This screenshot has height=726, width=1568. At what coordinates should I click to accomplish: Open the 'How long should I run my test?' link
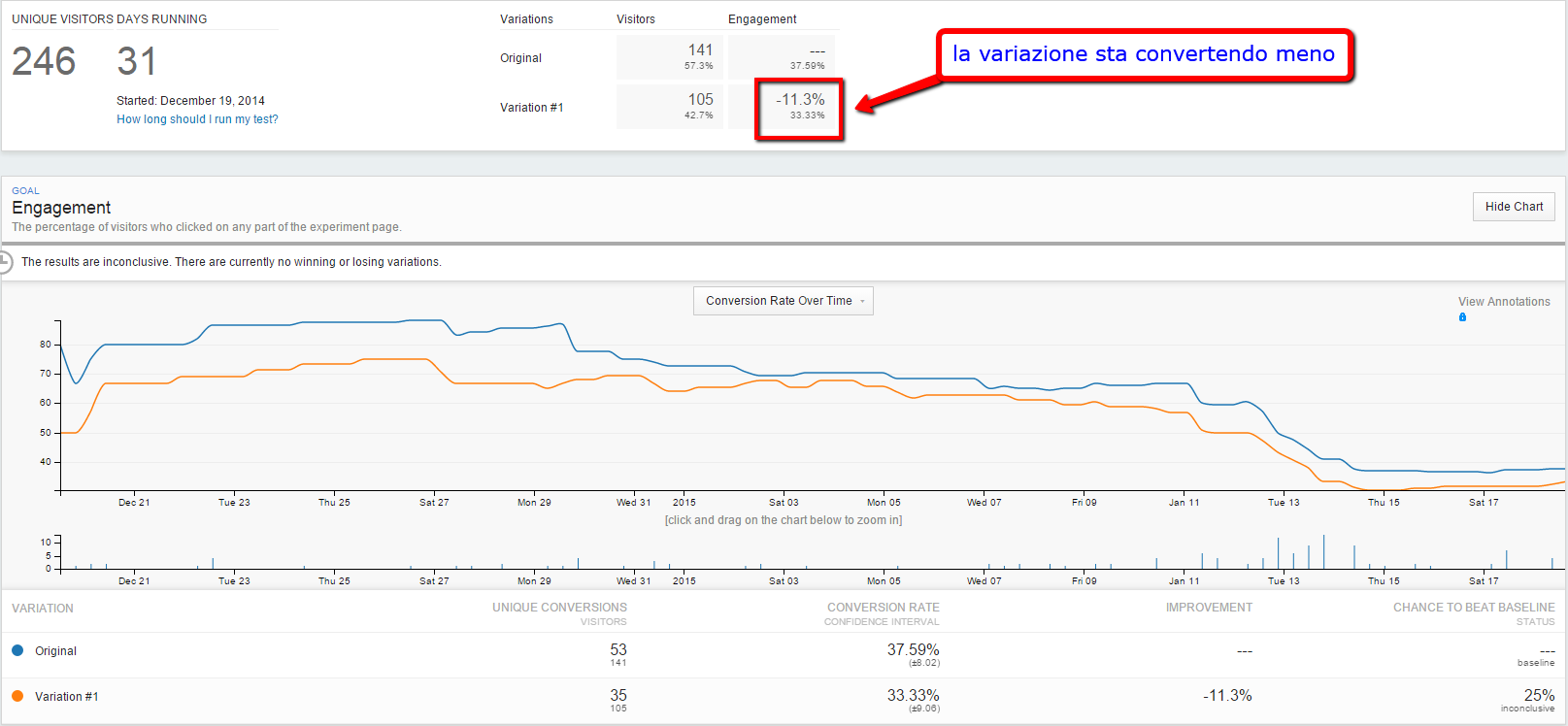point(197,119)
